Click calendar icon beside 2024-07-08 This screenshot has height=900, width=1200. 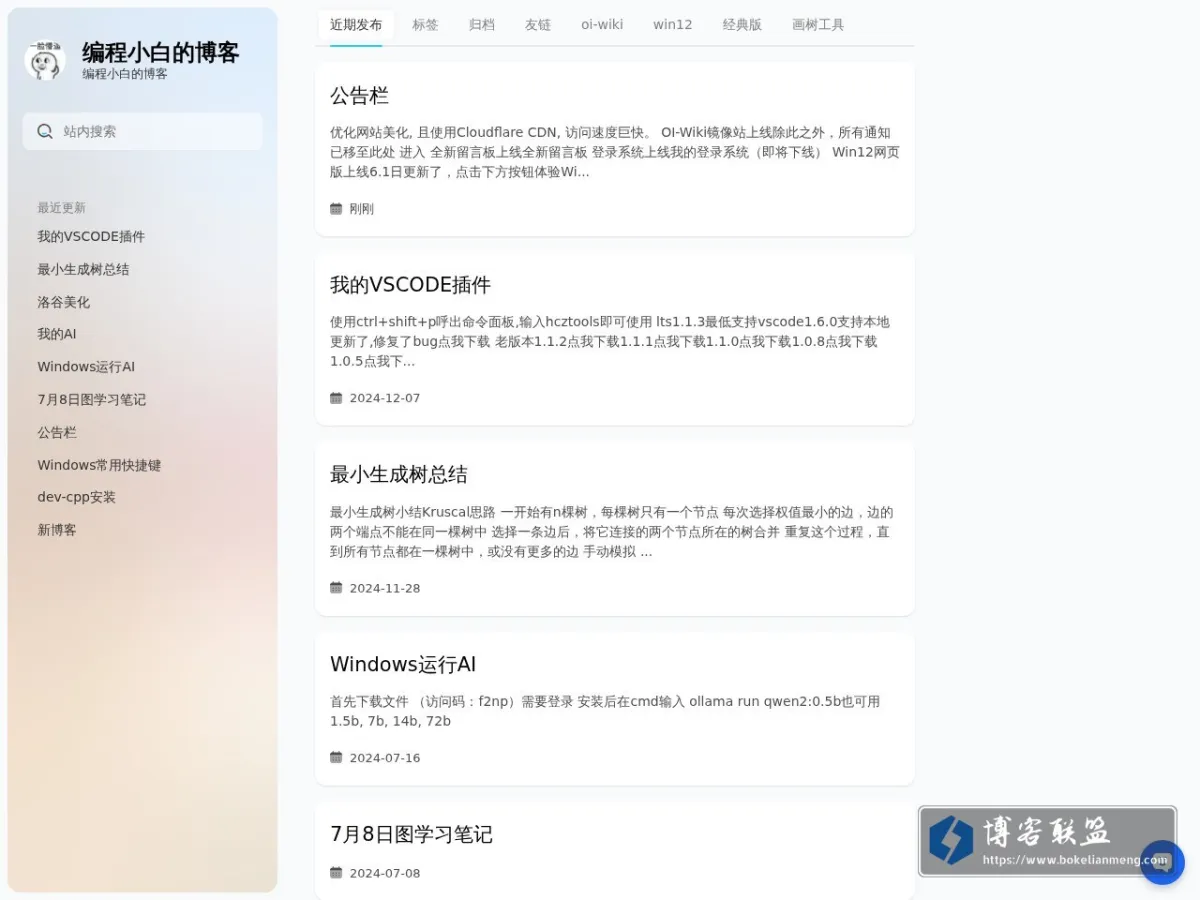(336, 873)
